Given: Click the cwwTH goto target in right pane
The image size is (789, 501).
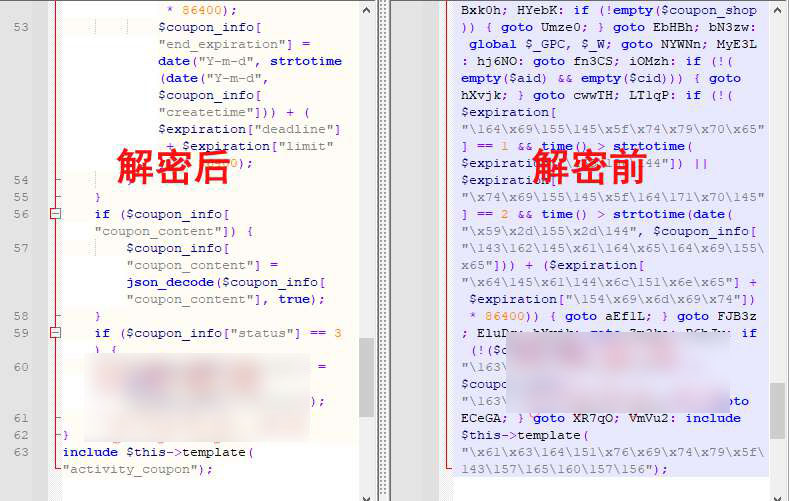Looking at the screenshot, I should (x=593, y=96).
